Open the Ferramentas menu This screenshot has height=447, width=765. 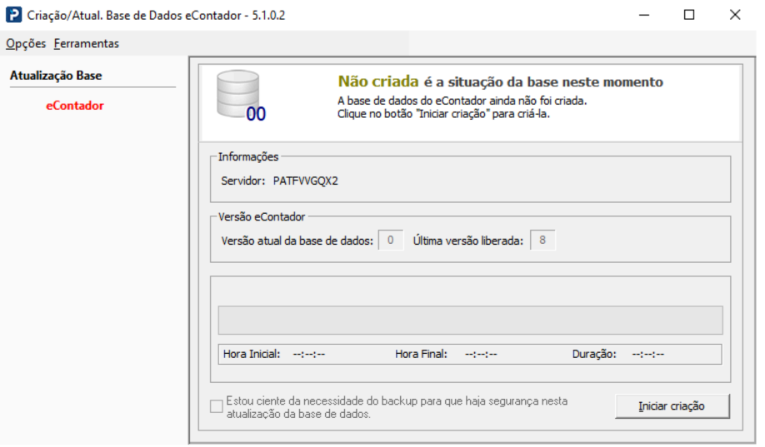(86, 43)
